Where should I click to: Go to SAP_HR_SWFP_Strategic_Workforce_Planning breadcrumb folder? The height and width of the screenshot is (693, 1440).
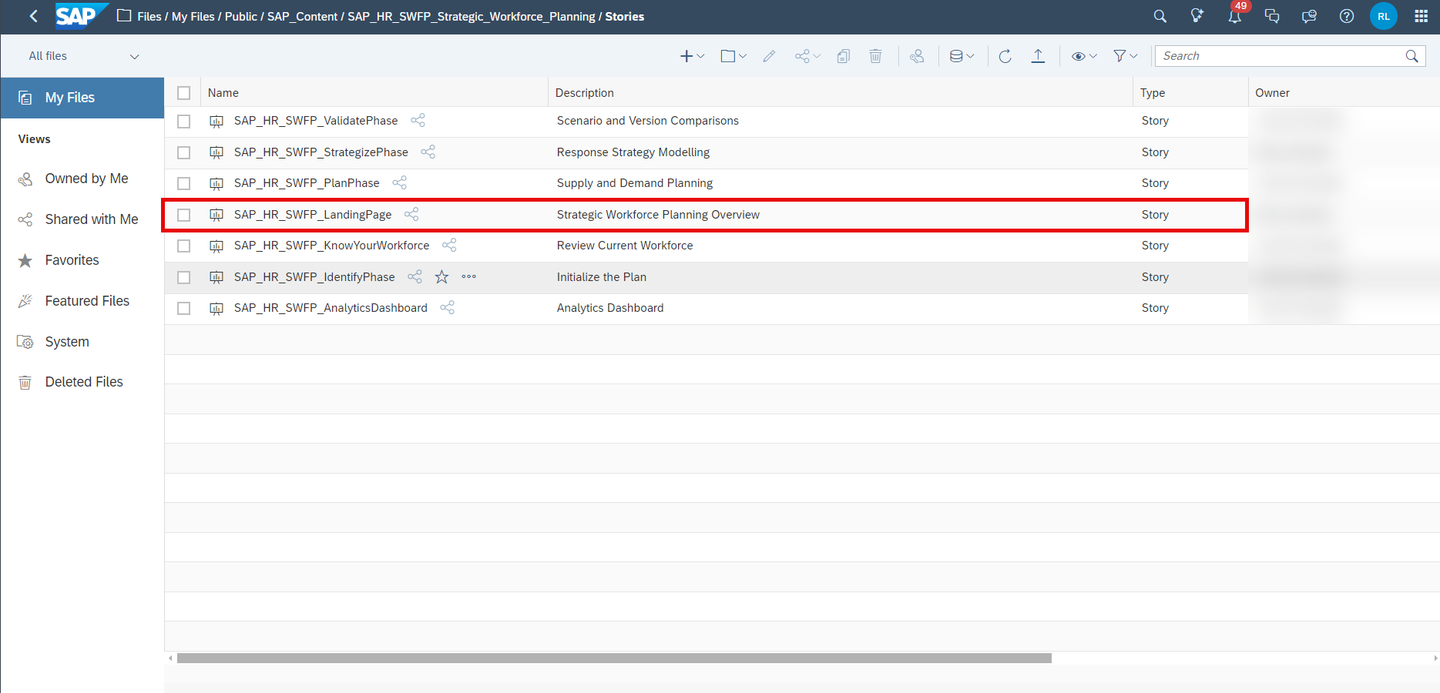471,16
